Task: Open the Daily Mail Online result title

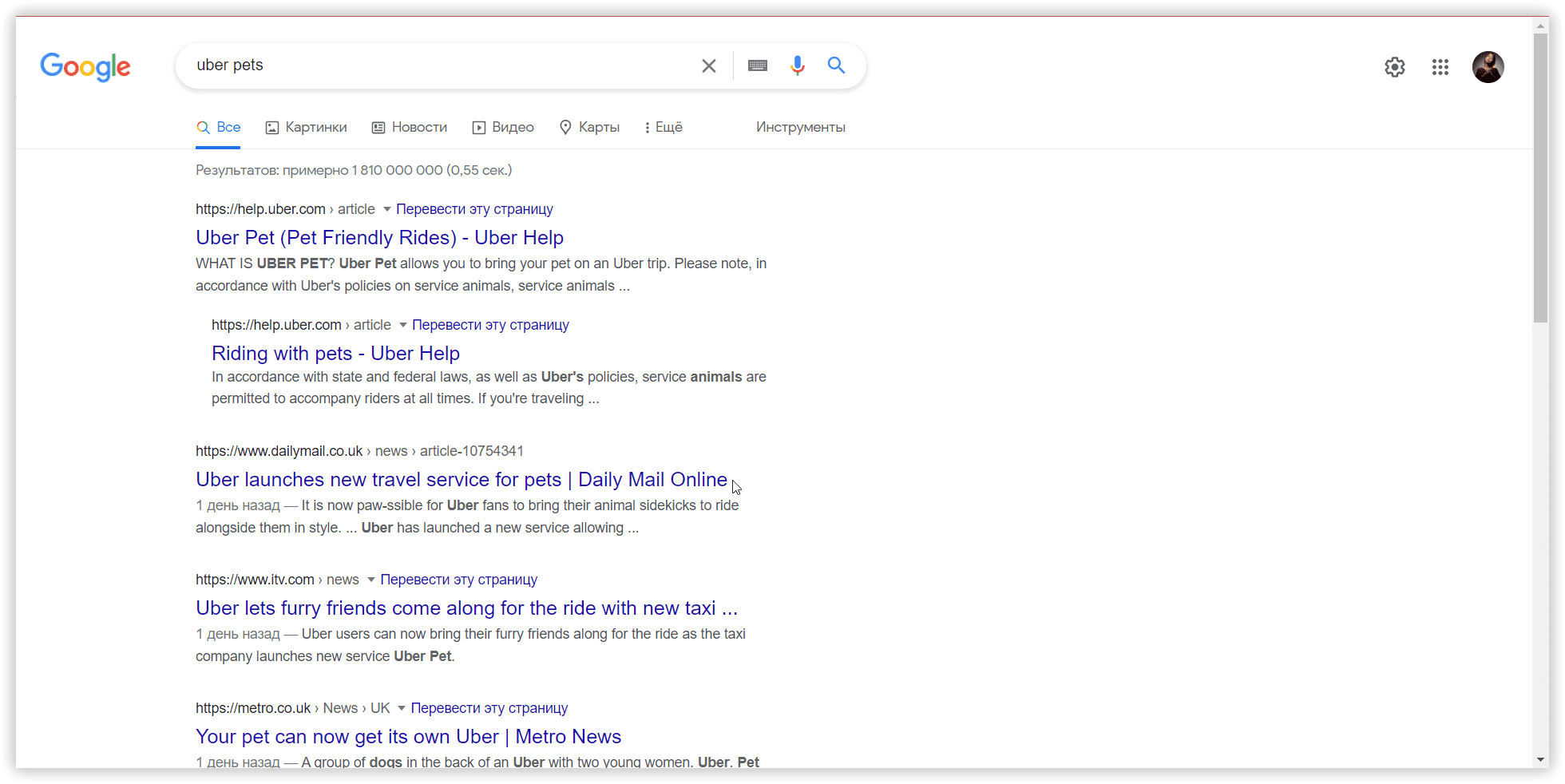Action: (462, 480)
